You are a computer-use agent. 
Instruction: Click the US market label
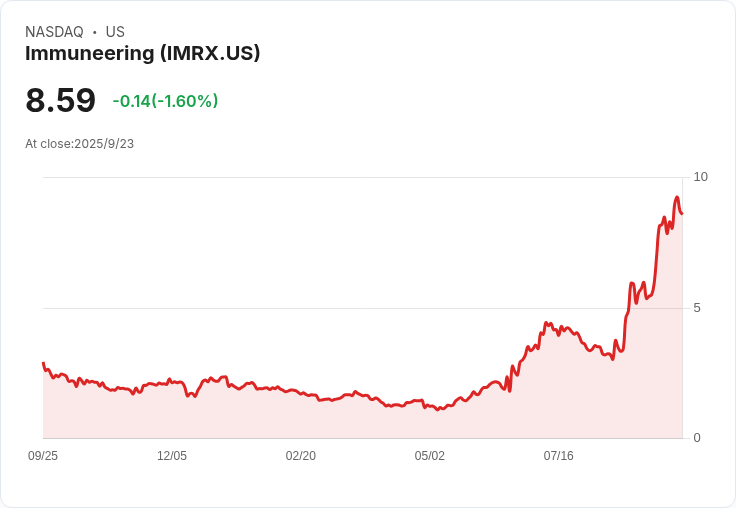(115, 32)
